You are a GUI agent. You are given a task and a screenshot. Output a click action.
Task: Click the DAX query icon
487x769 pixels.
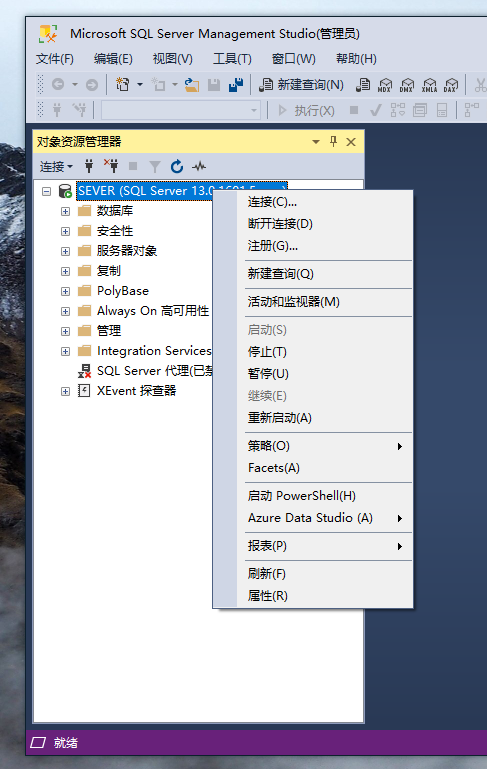451,84
